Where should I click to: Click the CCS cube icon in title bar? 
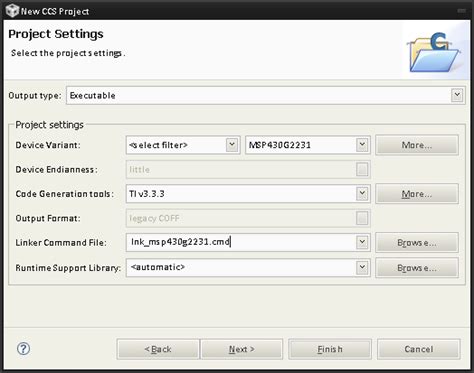click(12, 11)
